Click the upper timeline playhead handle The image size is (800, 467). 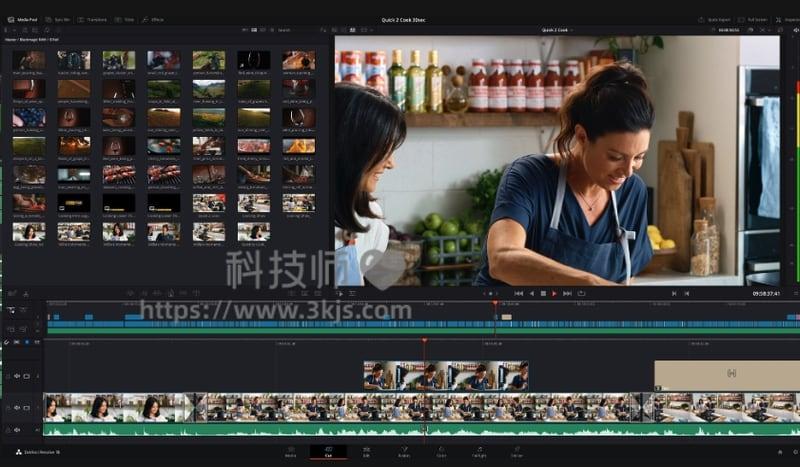point(495,303)
